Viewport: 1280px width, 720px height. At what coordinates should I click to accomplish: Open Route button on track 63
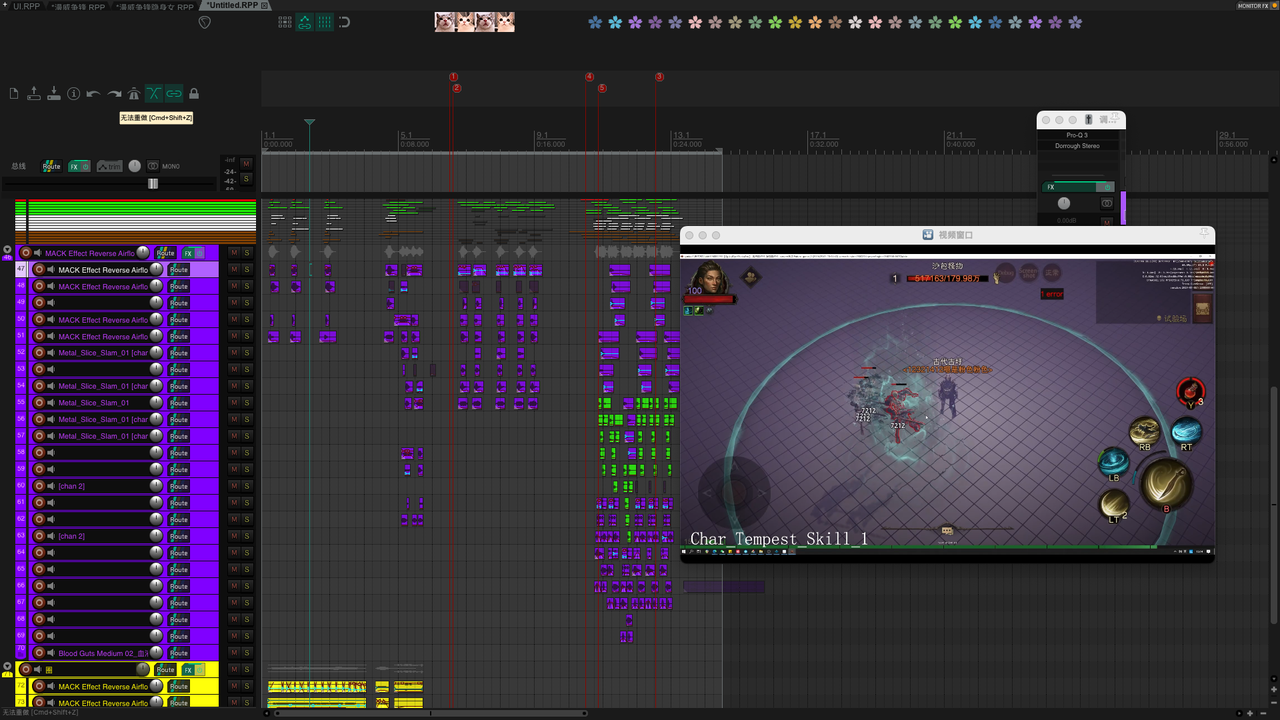[179, 536]
